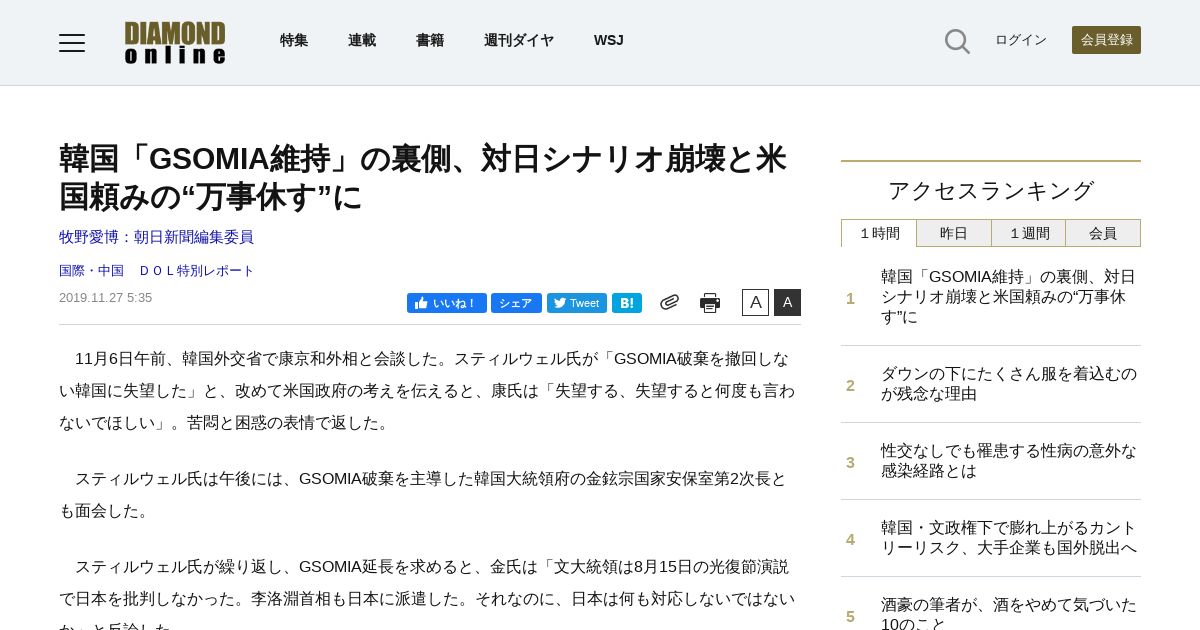Viewport: 1200px width, 630px height.
Task: Open 特集 in the top navigation
Action: [x=294, y=40]
